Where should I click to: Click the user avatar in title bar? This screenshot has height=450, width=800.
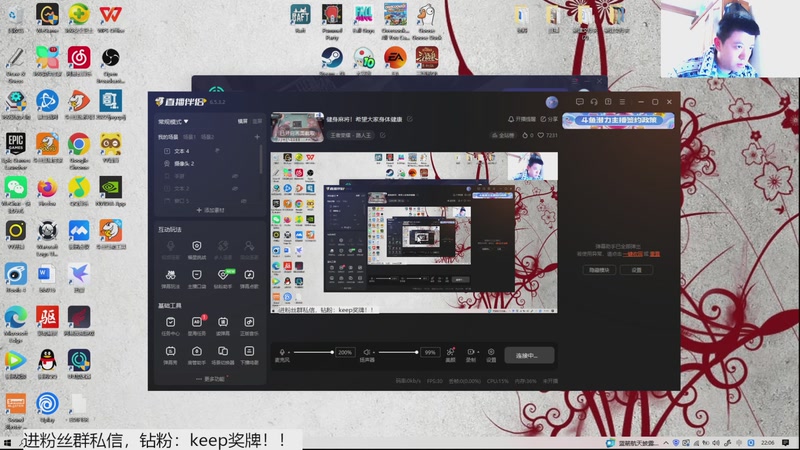click(x=552, y=103)
